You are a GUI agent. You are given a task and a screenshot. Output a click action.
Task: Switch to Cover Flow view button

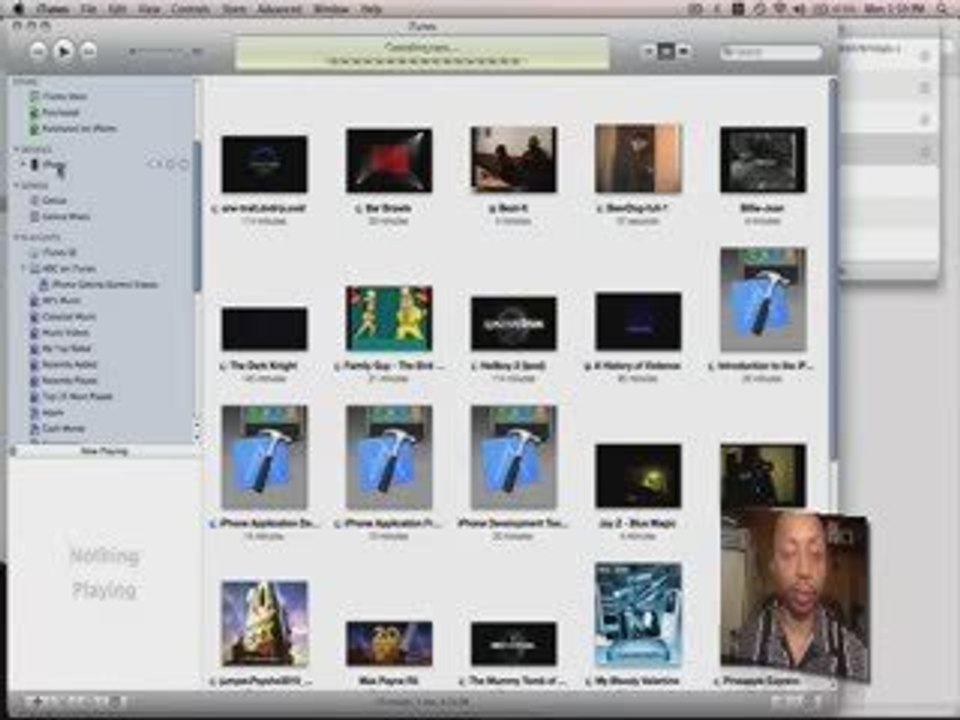click(683, 52)
